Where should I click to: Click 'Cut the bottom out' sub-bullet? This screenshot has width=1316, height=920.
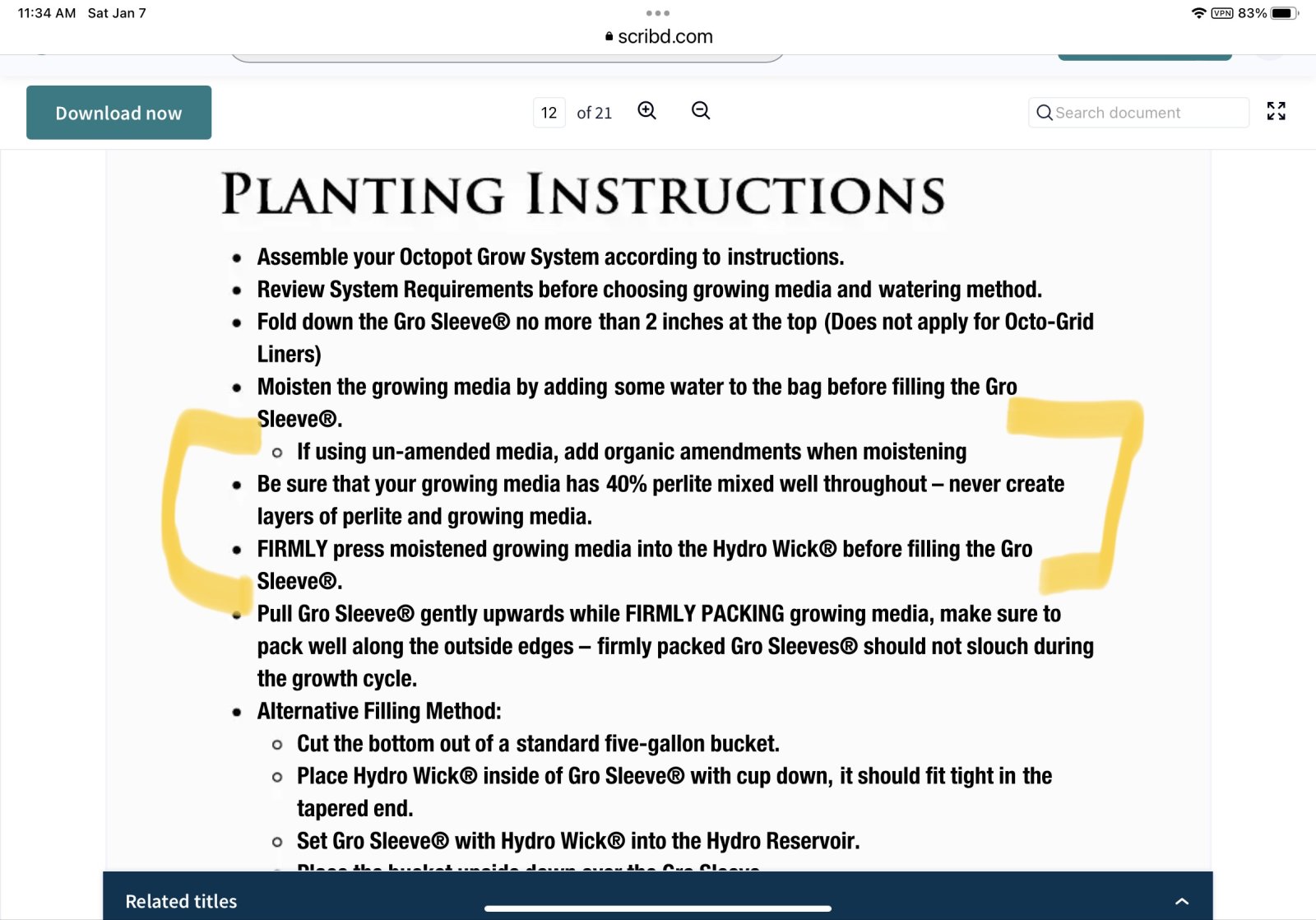coord(538,743)
